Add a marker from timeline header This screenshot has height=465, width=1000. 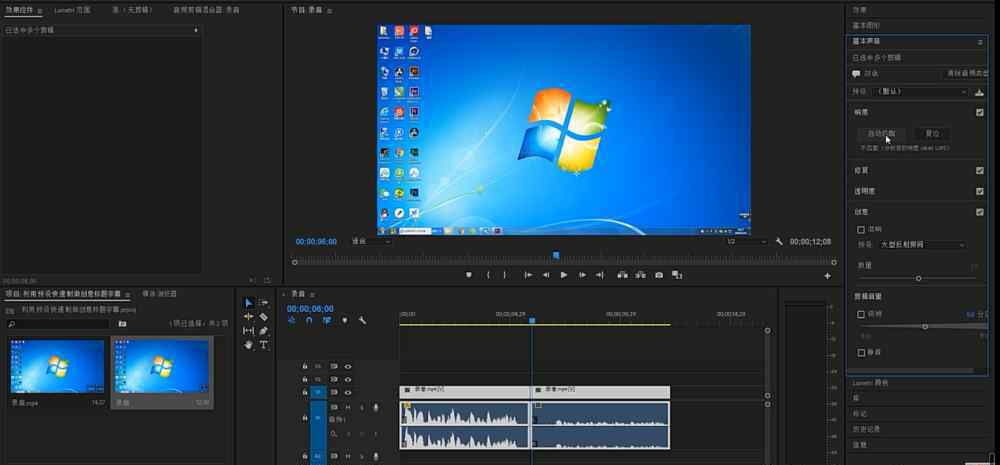(x=344, y=320)
